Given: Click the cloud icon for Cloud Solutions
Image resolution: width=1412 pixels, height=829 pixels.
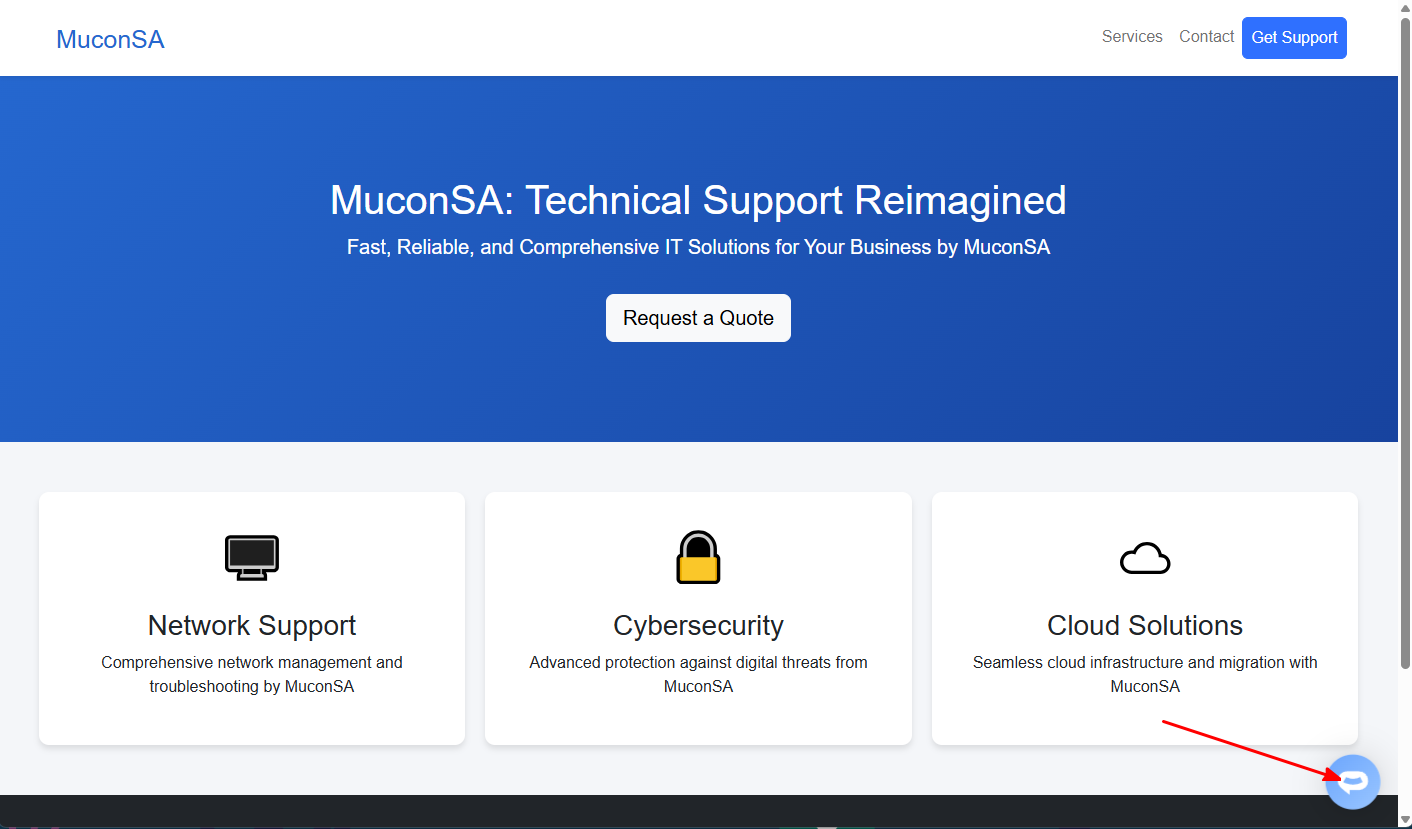Looking at the screenshot, I should coord(1145,558).
